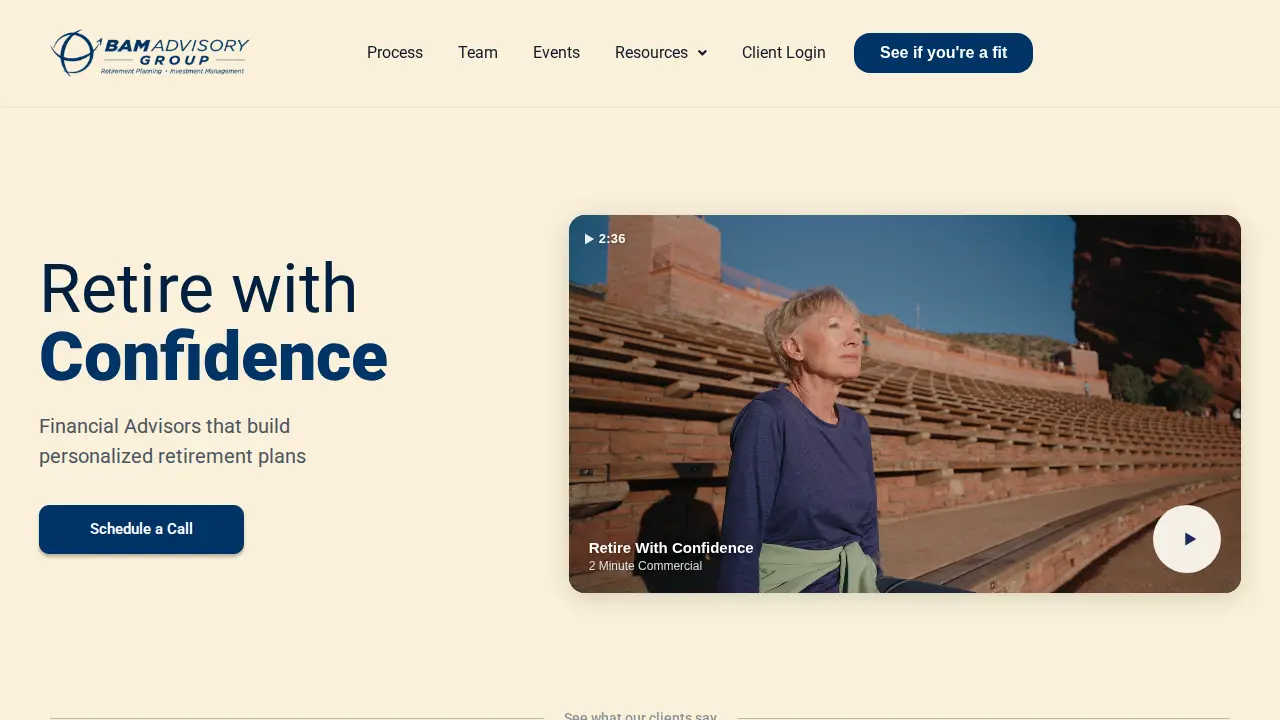
Task: Open the Process menu item
Action: [x=395, y=53]
